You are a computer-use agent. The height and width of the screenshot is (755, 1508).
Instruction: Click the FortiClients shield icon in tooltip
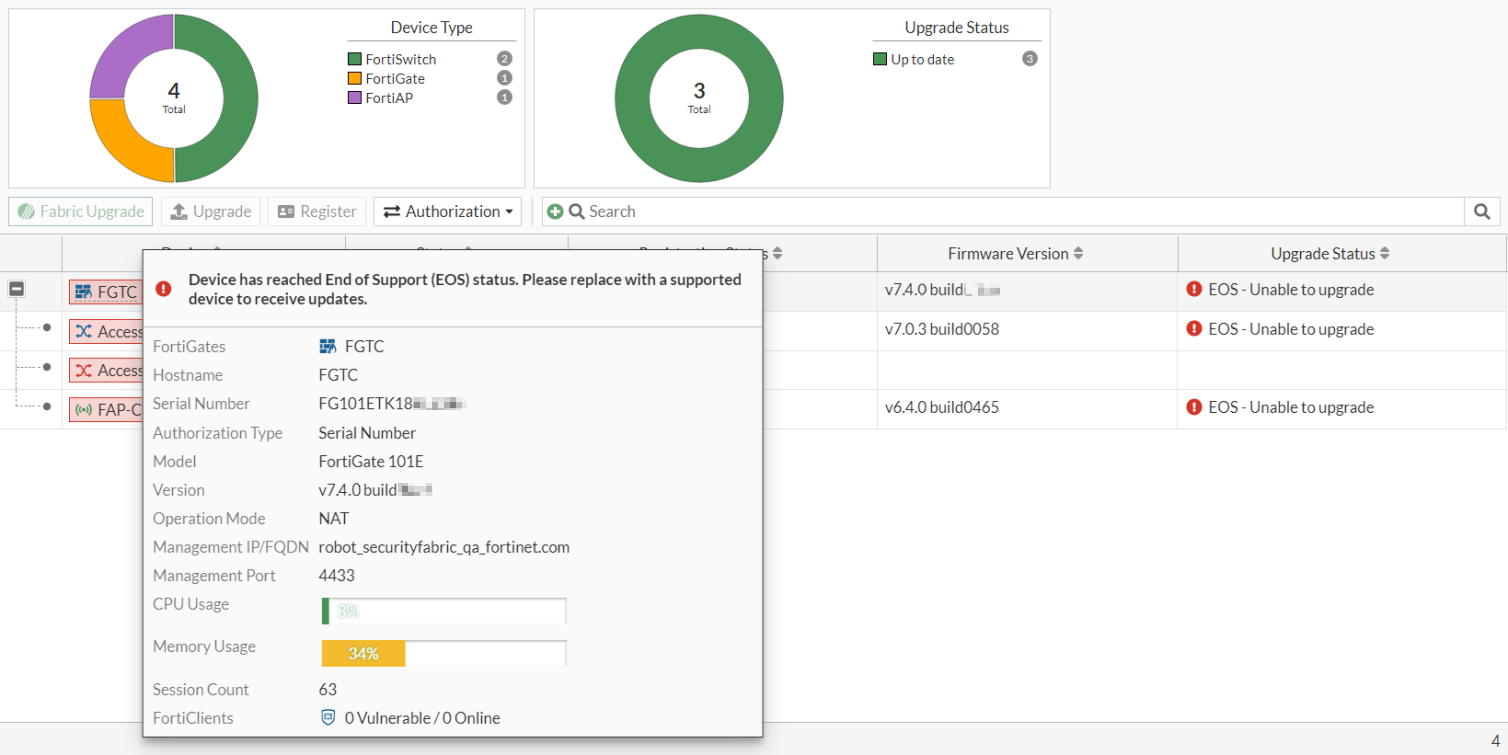[328, 718]
